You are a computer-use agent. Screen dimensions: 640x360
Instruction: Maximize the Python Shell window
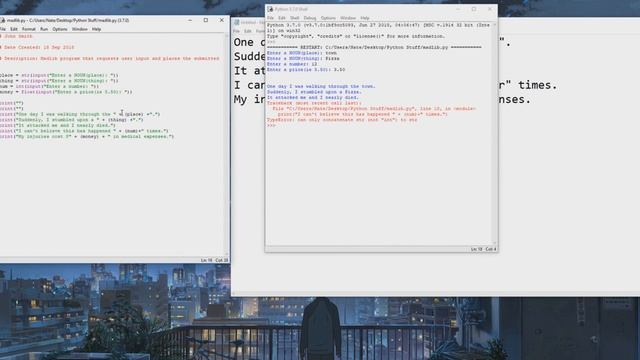[x=474, y=9]
